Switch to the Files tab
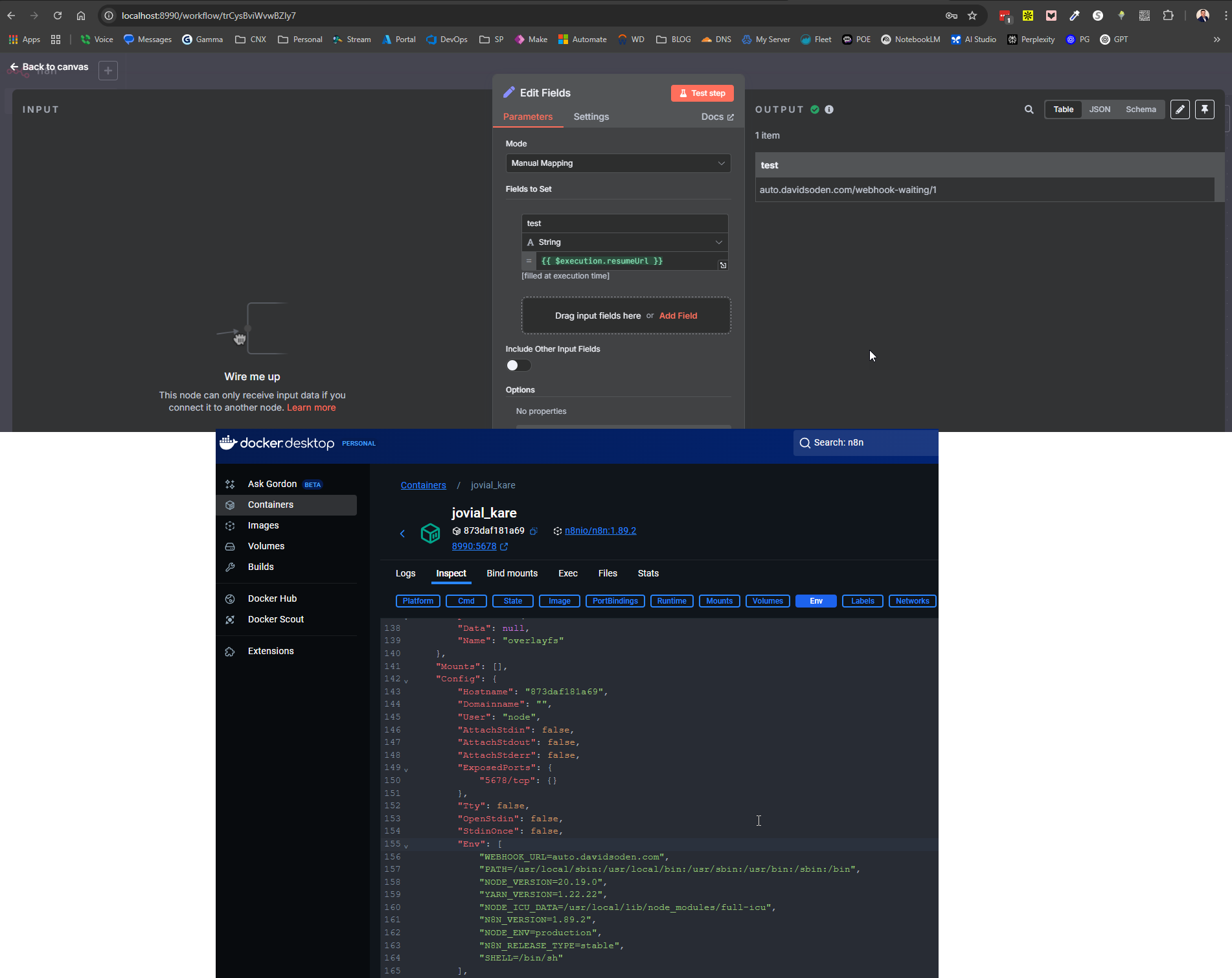1232x978 pixels. 608,574
